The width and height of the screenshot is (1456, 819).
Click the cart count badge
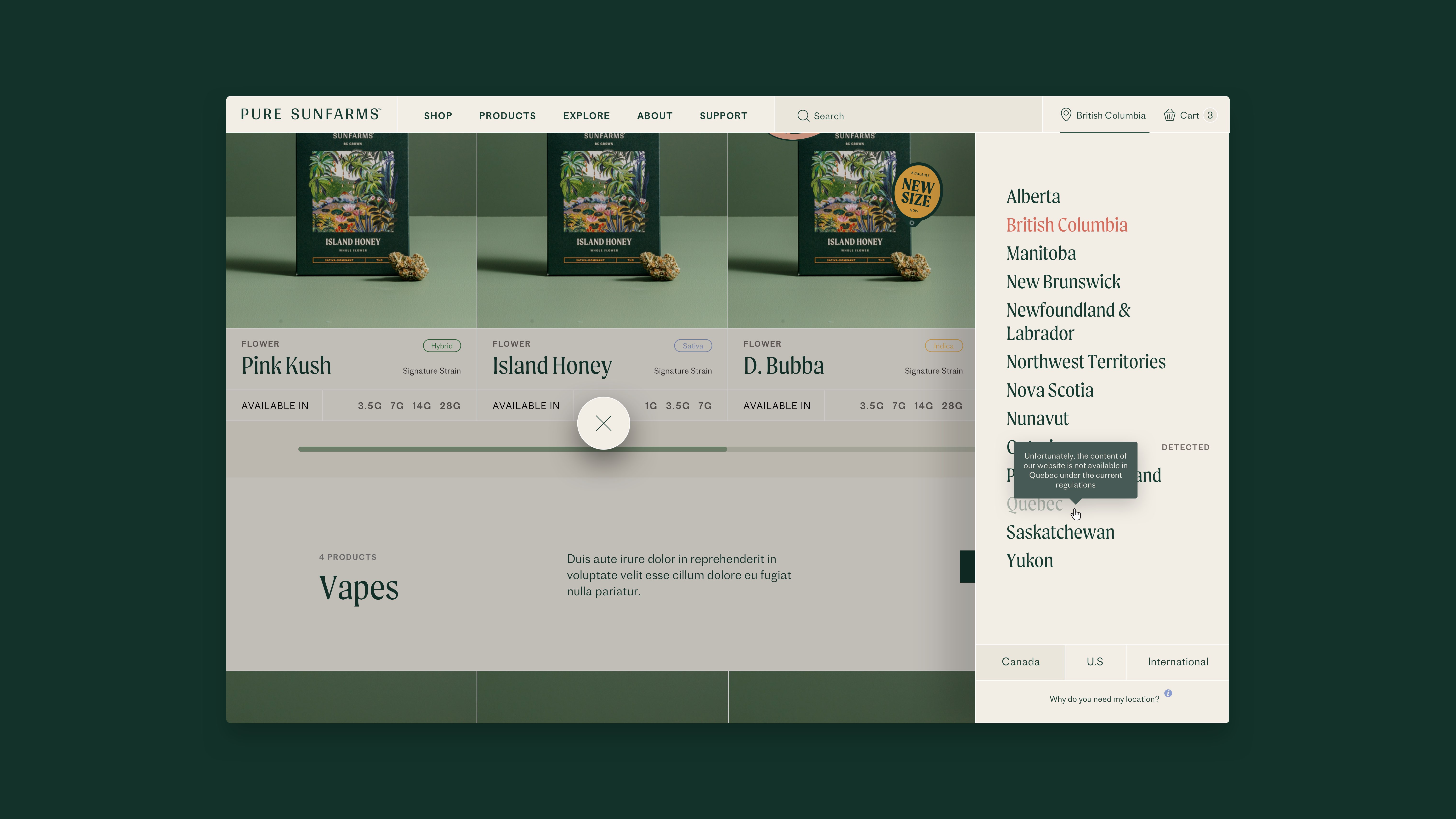coord(1210,115)
